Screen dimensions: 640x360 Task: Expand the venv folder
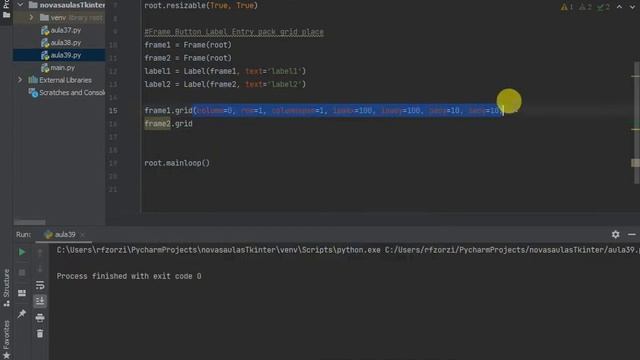click(31, 18)
